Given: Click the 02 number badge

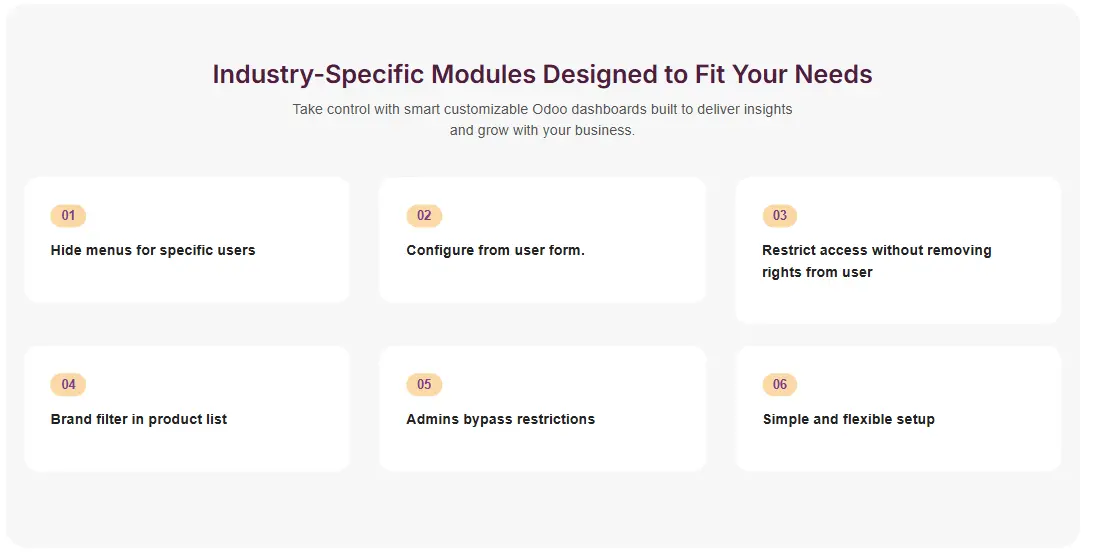Looking at the screenshot, I should (424, 216).
